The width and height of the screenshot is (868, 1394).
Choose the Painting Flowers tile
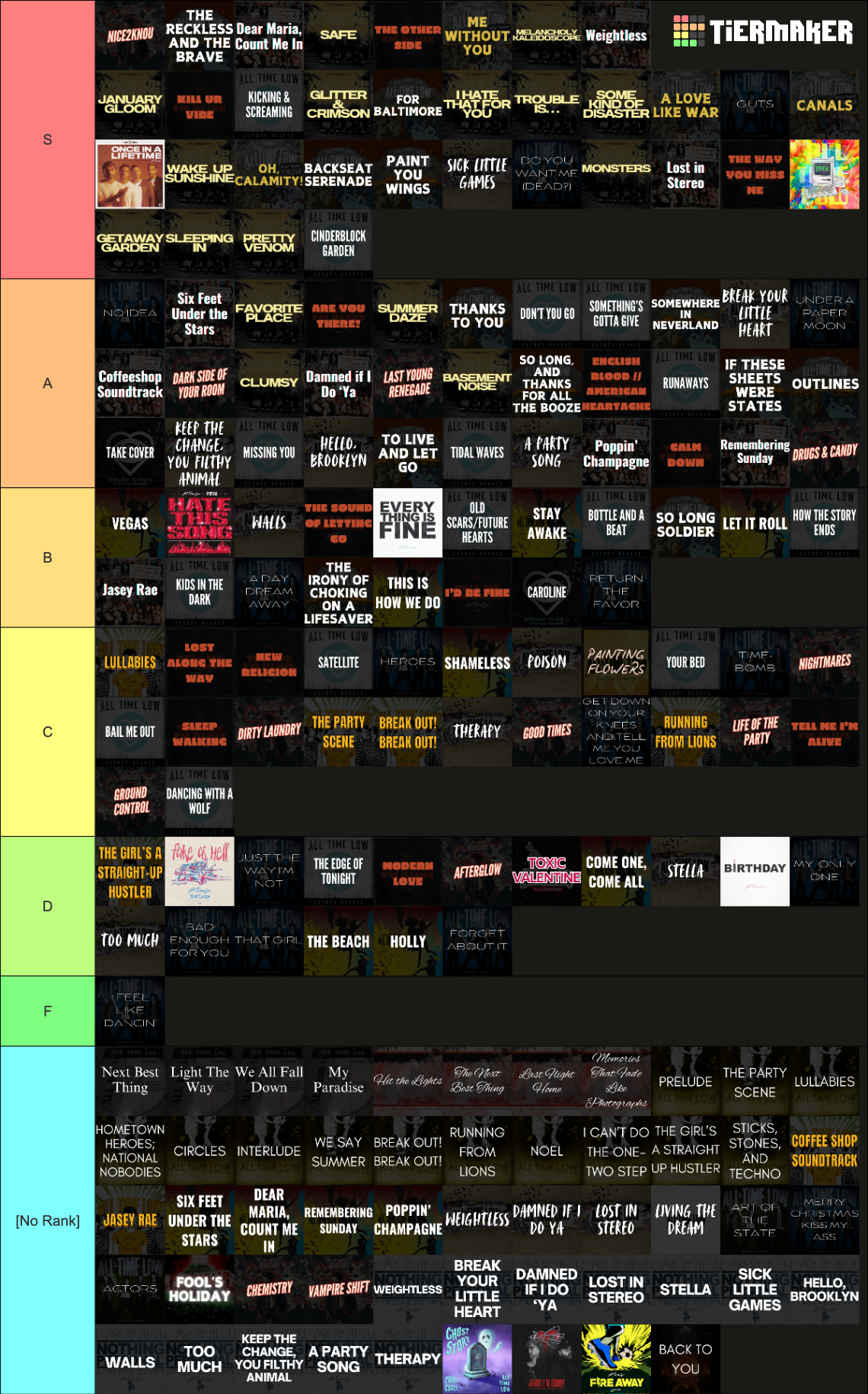point(616,662)
